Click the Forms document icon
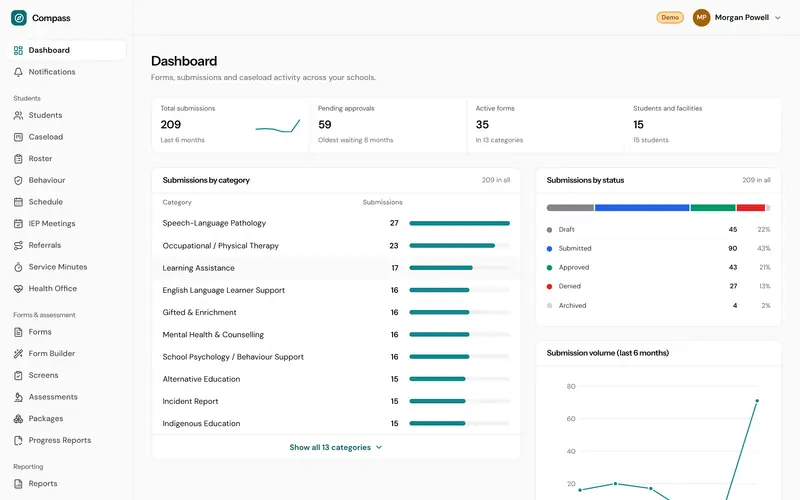The image size is (800, 500). click(x=18, y=332)
